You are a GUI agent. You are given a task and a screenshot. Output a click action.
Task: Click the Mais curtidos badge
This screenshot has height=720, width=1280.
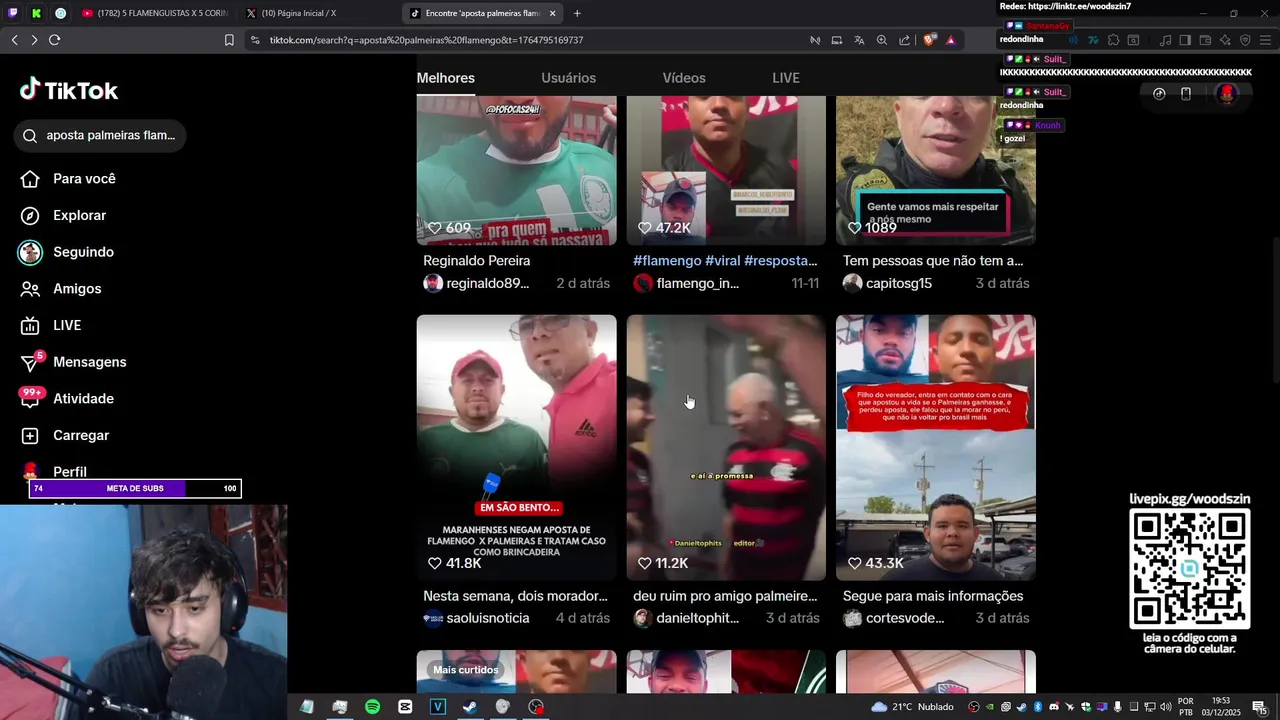coord(465,670)
